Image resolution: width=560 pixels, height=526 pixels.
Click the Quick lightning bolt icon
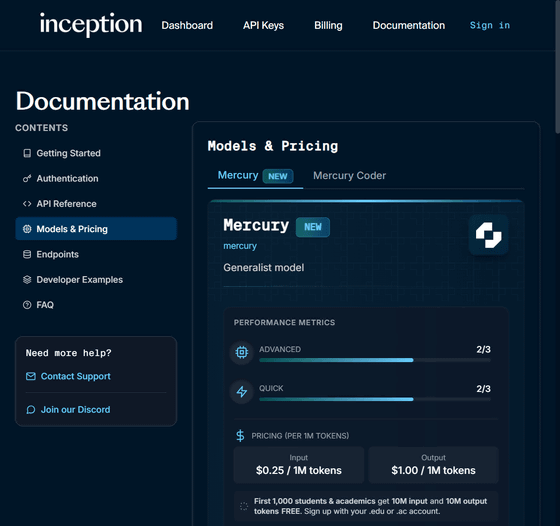click(242, 392)
